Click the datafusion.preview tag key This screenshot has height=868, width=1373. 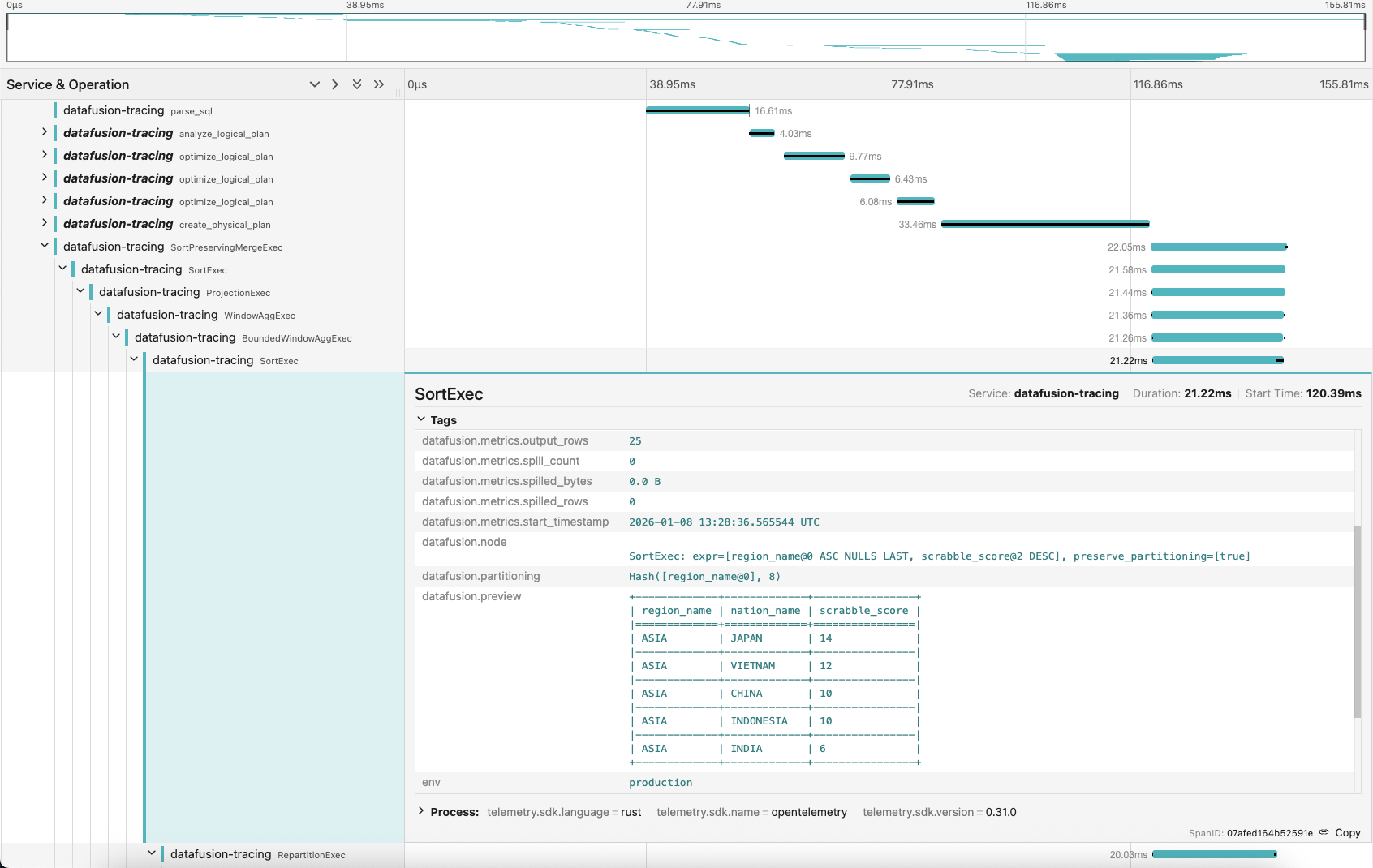471,596
